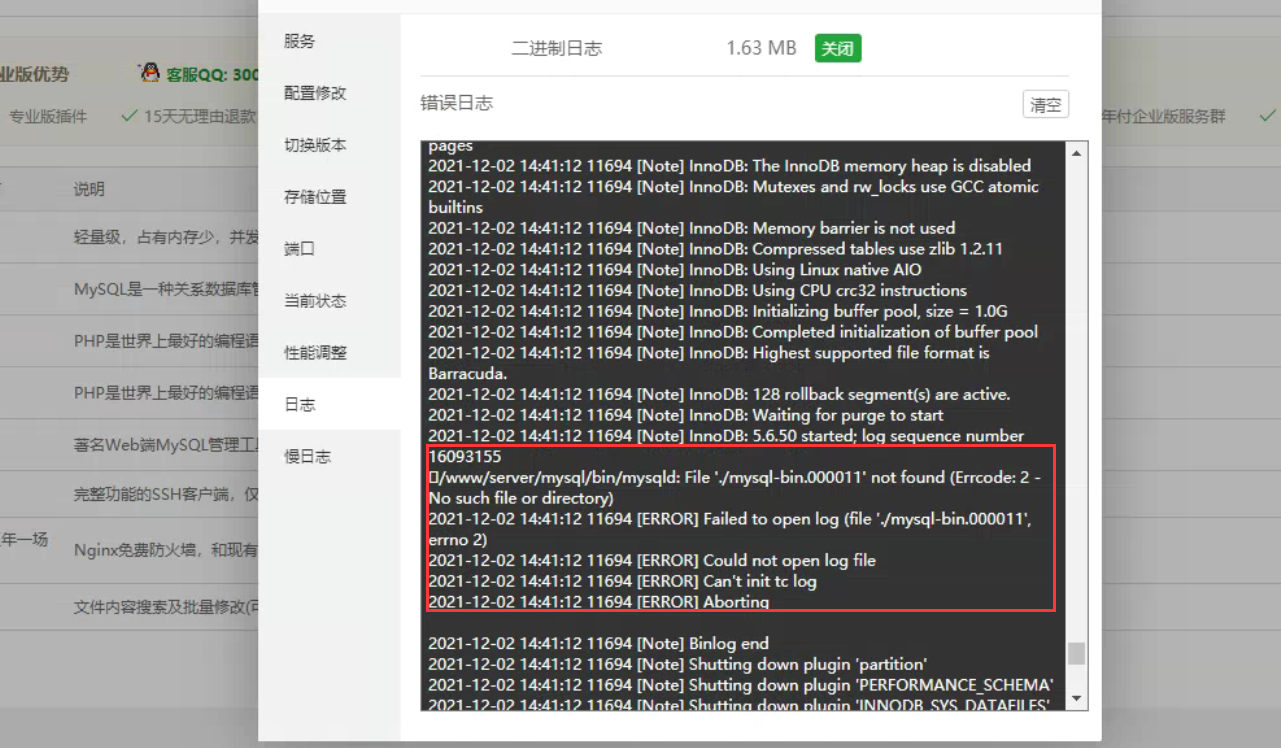1281x748 pixels.
Task: Click 专业版插件 in the background page
Action: [48, 116]
